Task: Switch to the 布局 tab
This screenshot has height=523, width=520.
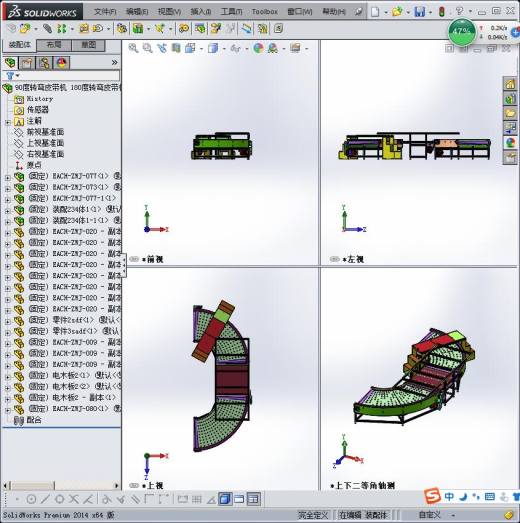Action: [x=54, y=45]
